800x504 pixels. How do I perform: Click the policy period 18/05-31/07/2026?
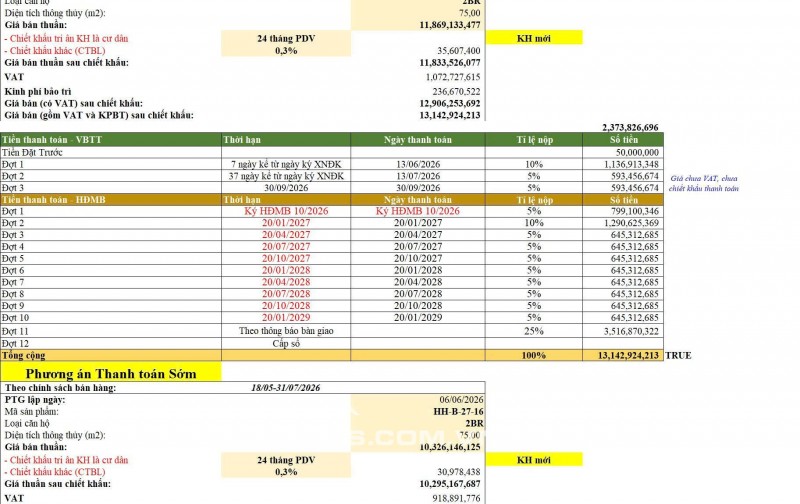point(286,388)
